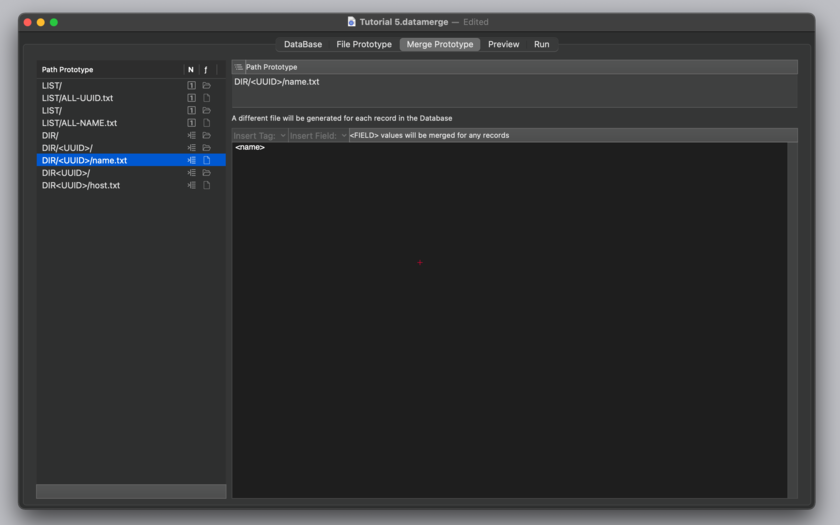
Task: Select the Merge Prototype tab
Action: click(x=440, y=44)
